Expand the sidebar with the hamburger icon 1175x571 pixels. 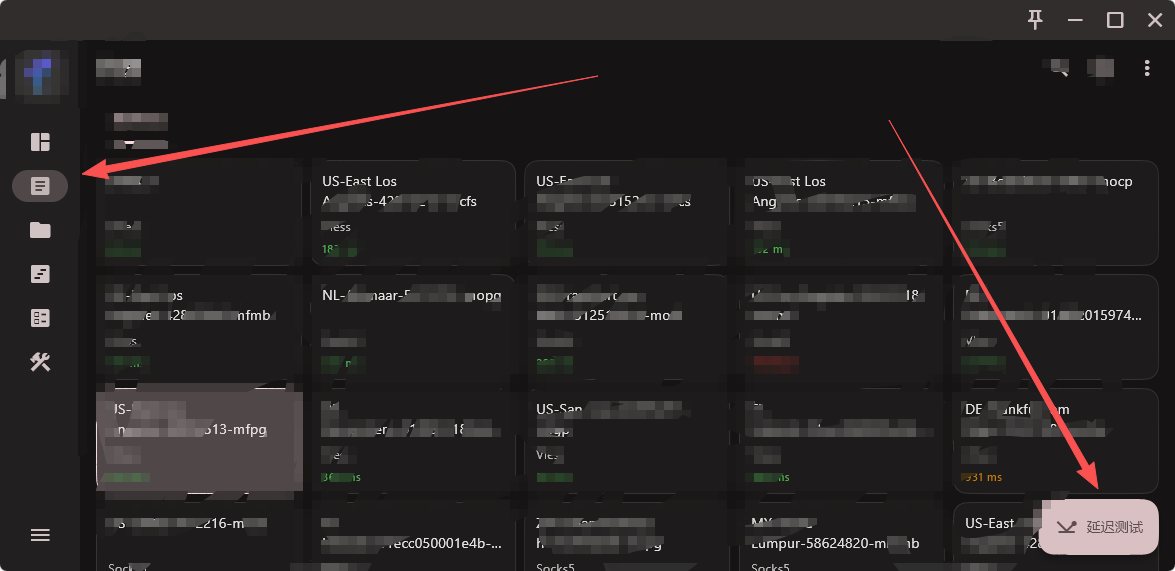click(x=40, y=535)
